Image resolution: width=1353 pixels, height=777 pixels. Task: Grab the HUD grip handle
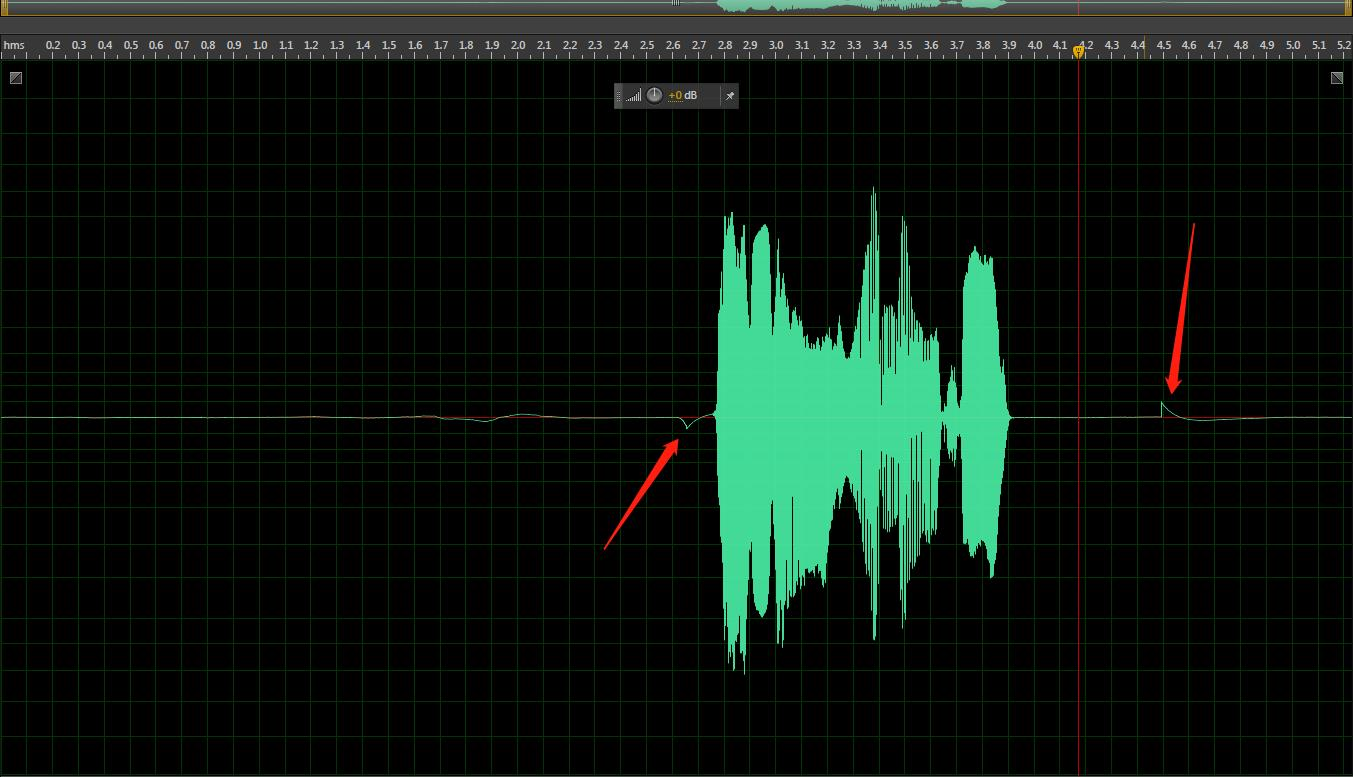pyautogui.click(x=619, y=96)
